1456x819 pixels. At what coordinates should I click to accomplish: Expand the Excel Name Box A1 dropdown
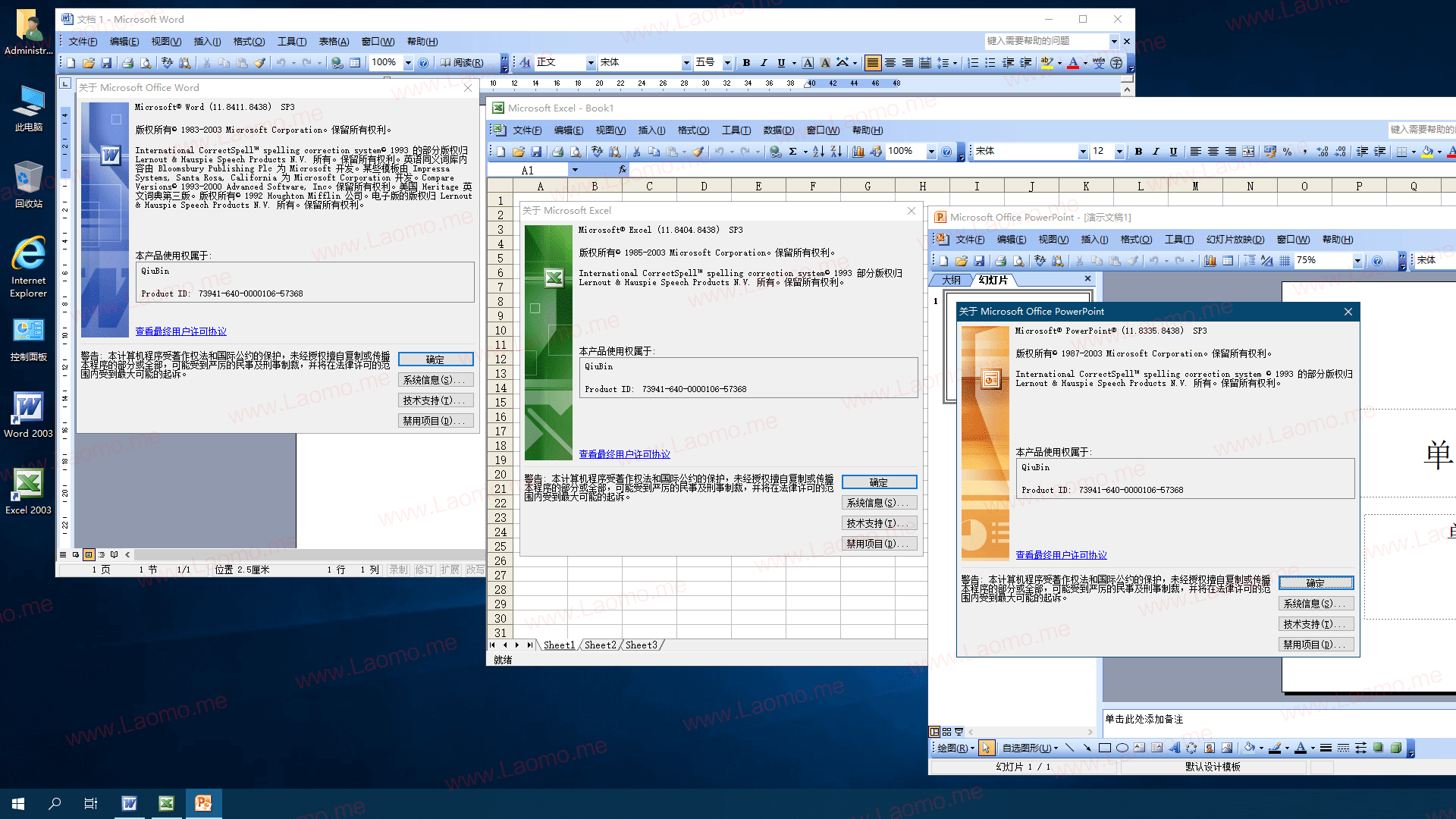click(575, 170)
